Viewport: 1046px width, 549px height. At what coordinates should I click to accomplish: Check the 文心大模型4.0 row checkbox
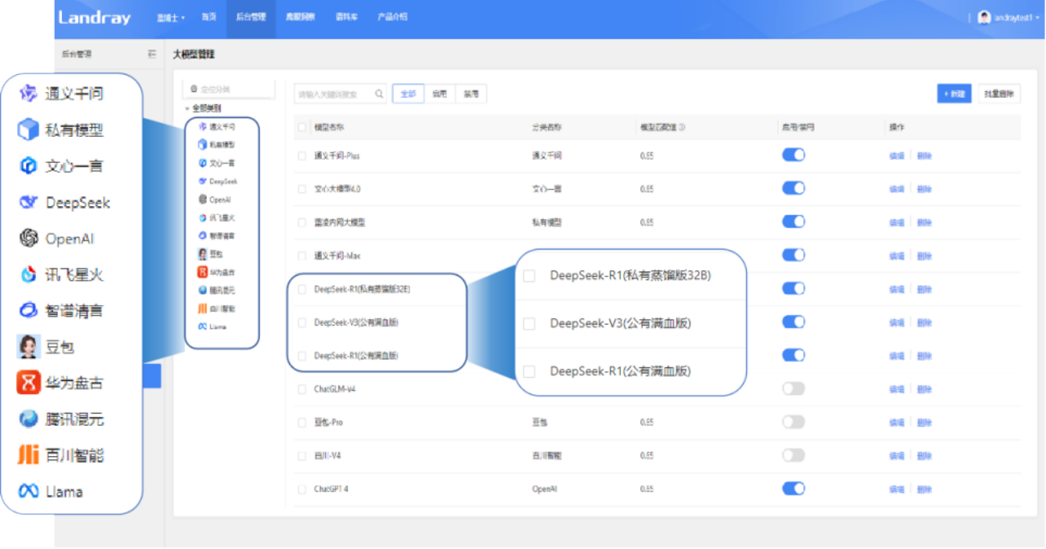pos(303,189)
